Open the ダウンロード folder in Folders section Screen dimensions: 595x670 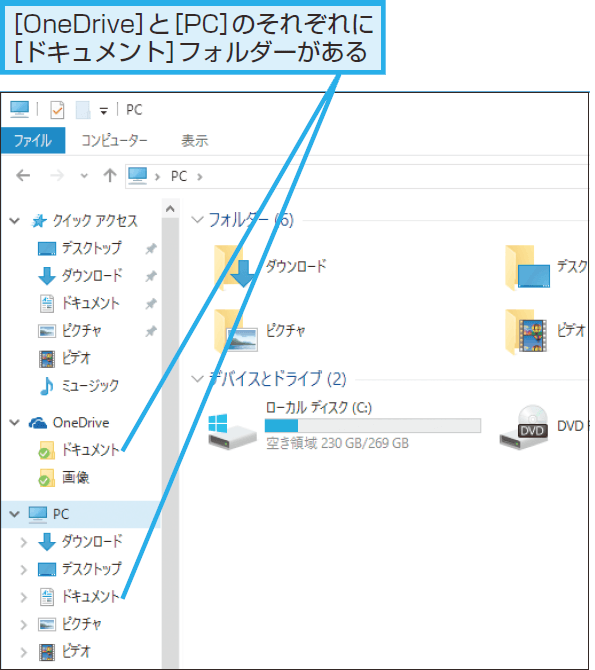270,267
